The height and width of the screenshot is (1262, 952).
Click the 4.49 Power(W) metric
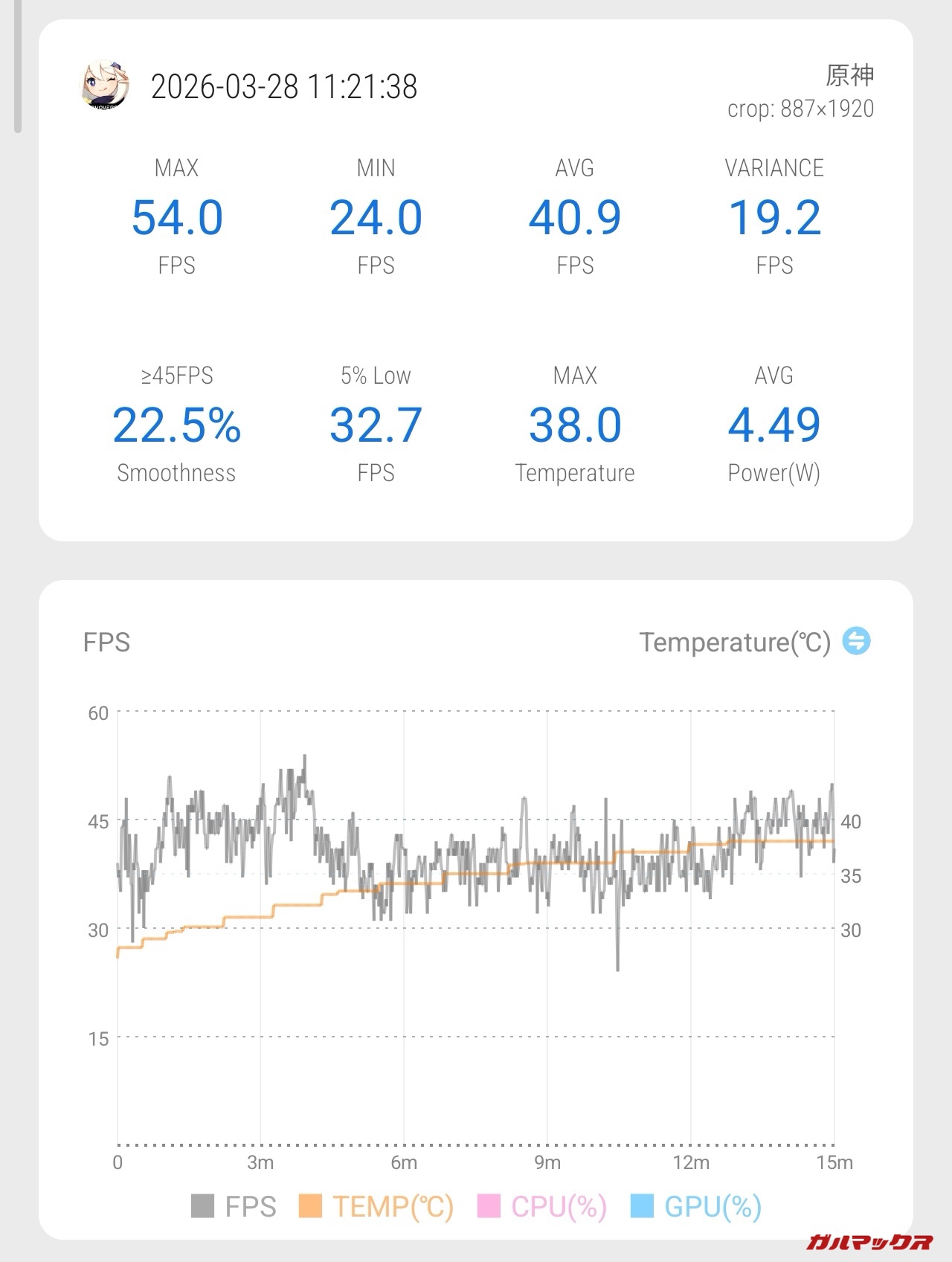pos(774,425)
